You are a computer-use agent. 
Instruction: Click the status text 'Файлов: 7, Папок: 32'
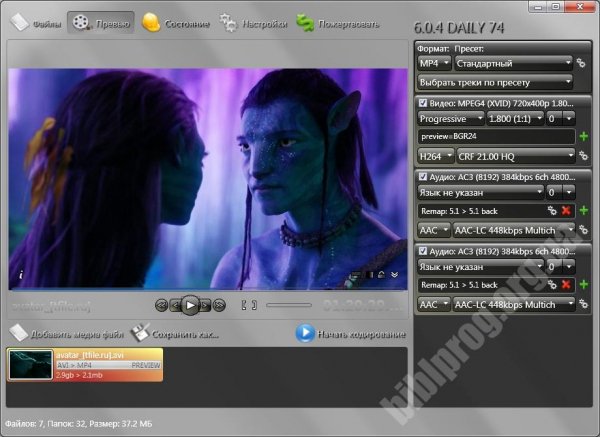[x=45, y=424]
